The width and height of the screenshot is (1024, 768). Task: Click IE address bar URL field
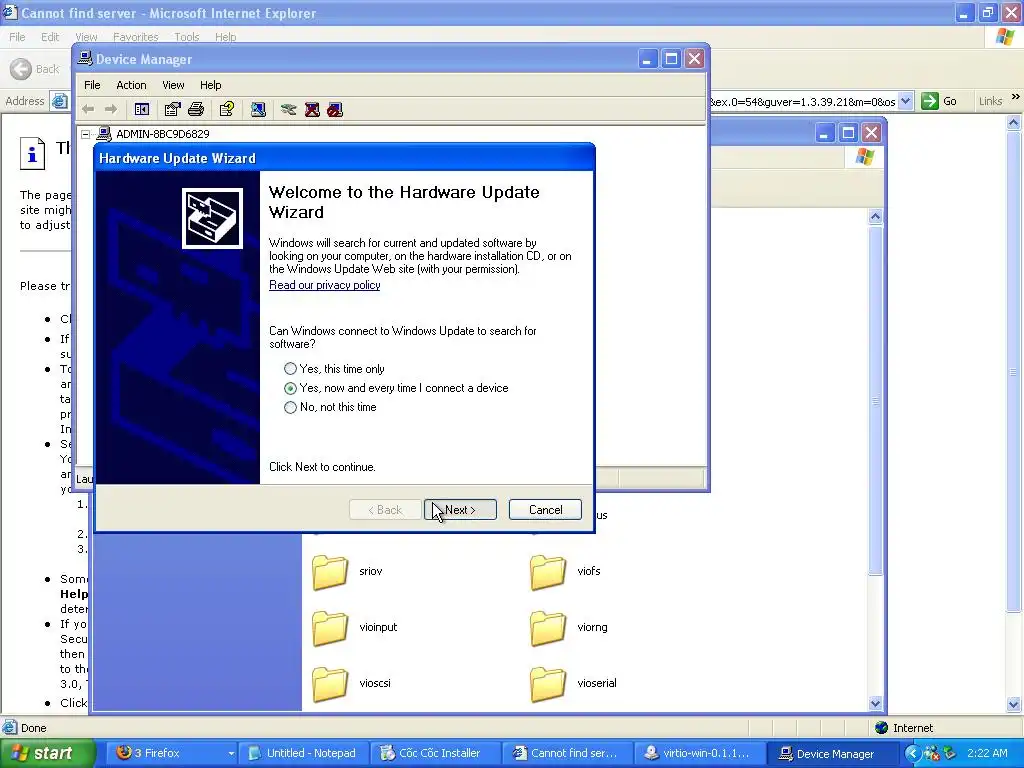click(x=803, y=101)
